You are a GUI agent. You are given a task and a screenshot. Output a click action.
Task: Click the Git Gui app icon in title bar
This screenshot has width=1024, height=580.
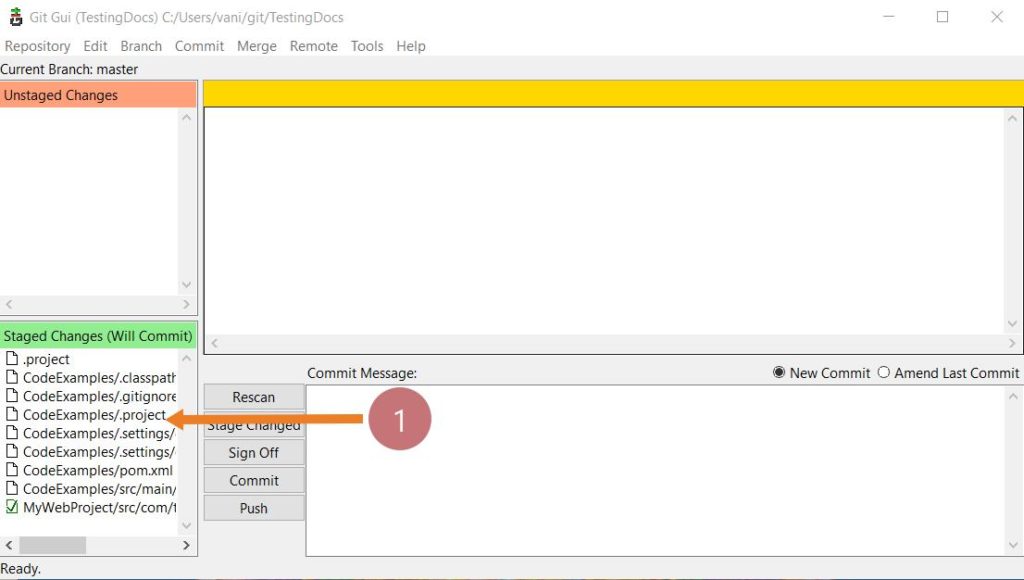(15, 17)
